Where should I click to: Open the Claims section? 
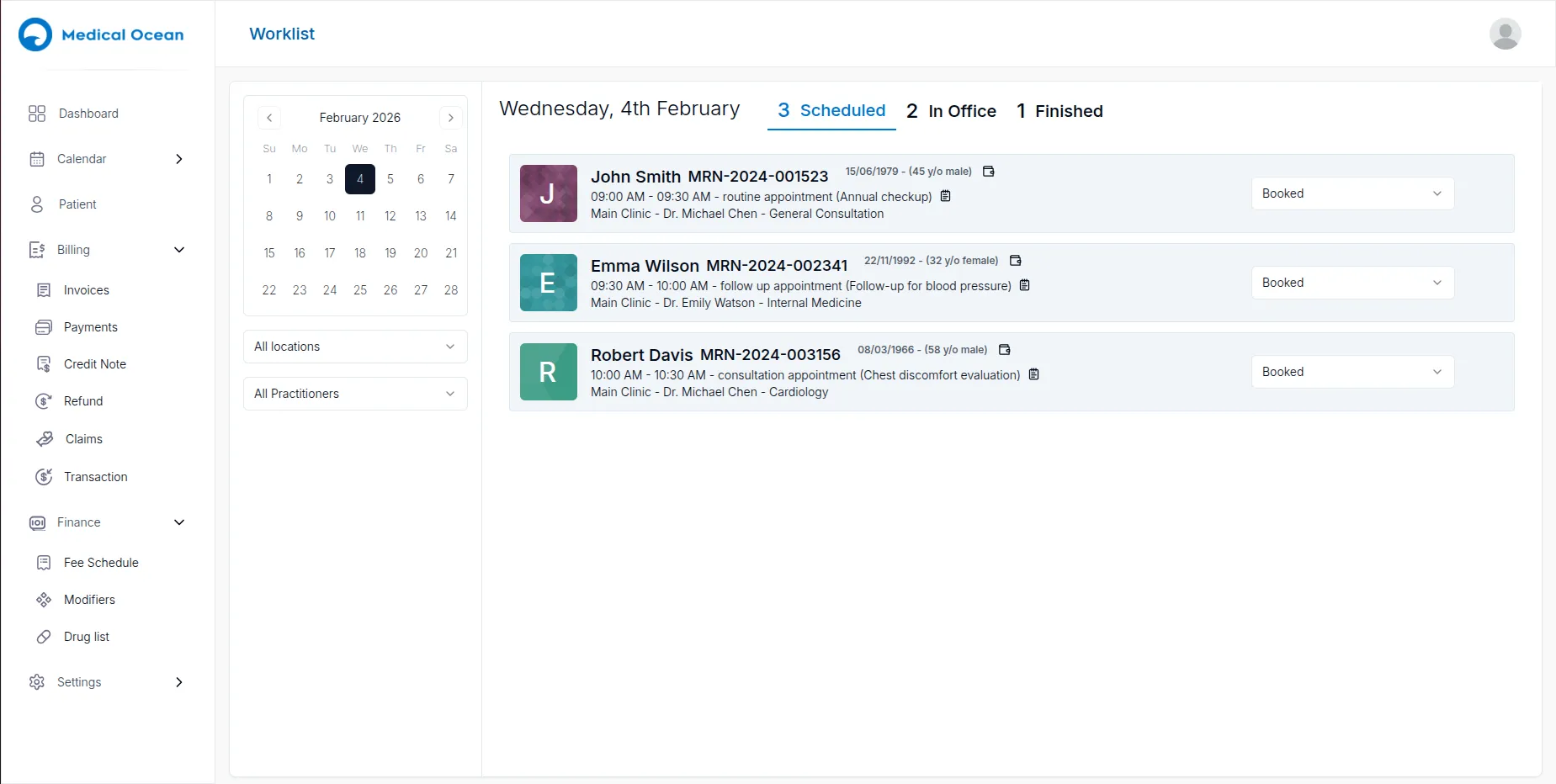coord(45,438)
